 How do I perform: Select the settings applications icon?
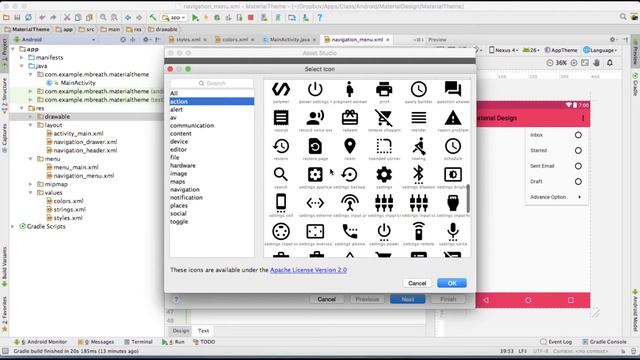coord(315,174)
